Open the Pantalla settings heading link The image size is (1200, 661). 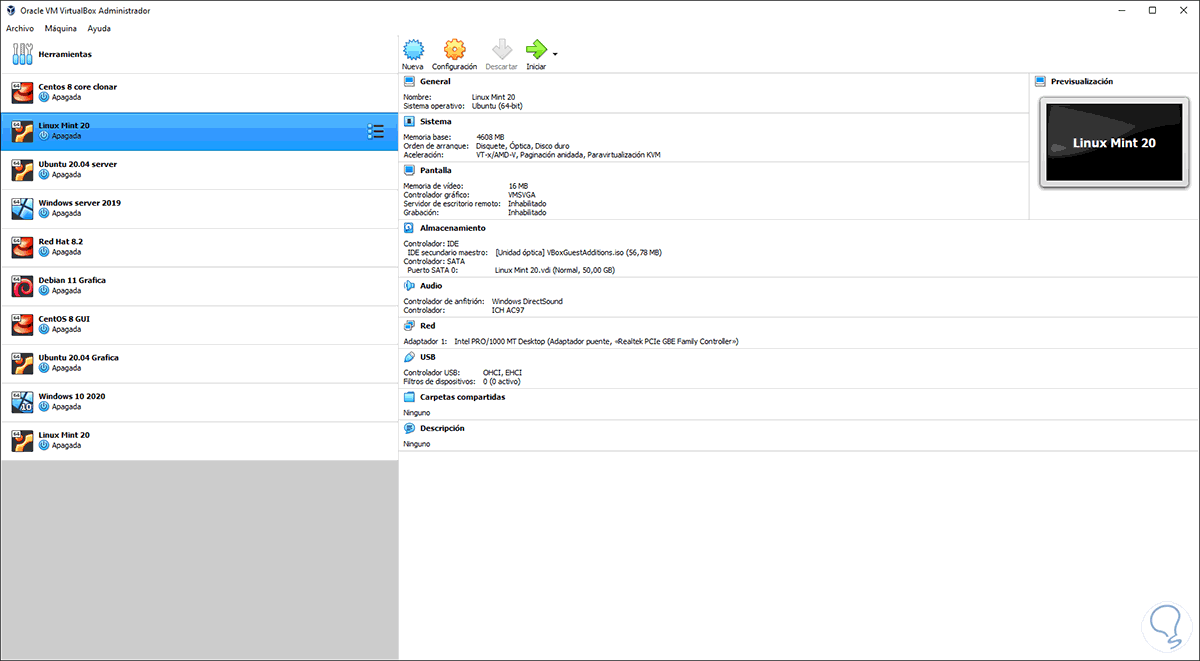(436, 170)
